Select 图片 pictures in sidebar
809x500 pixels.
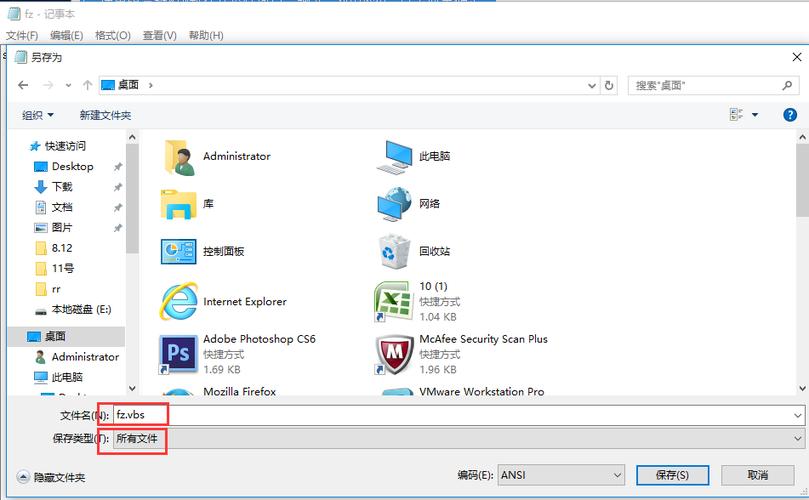click(x=54, y=228)
